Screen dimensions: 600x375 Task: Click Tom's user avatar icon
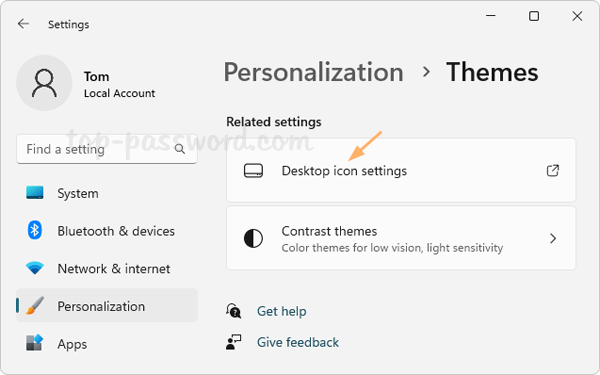[x=44, y=83]
